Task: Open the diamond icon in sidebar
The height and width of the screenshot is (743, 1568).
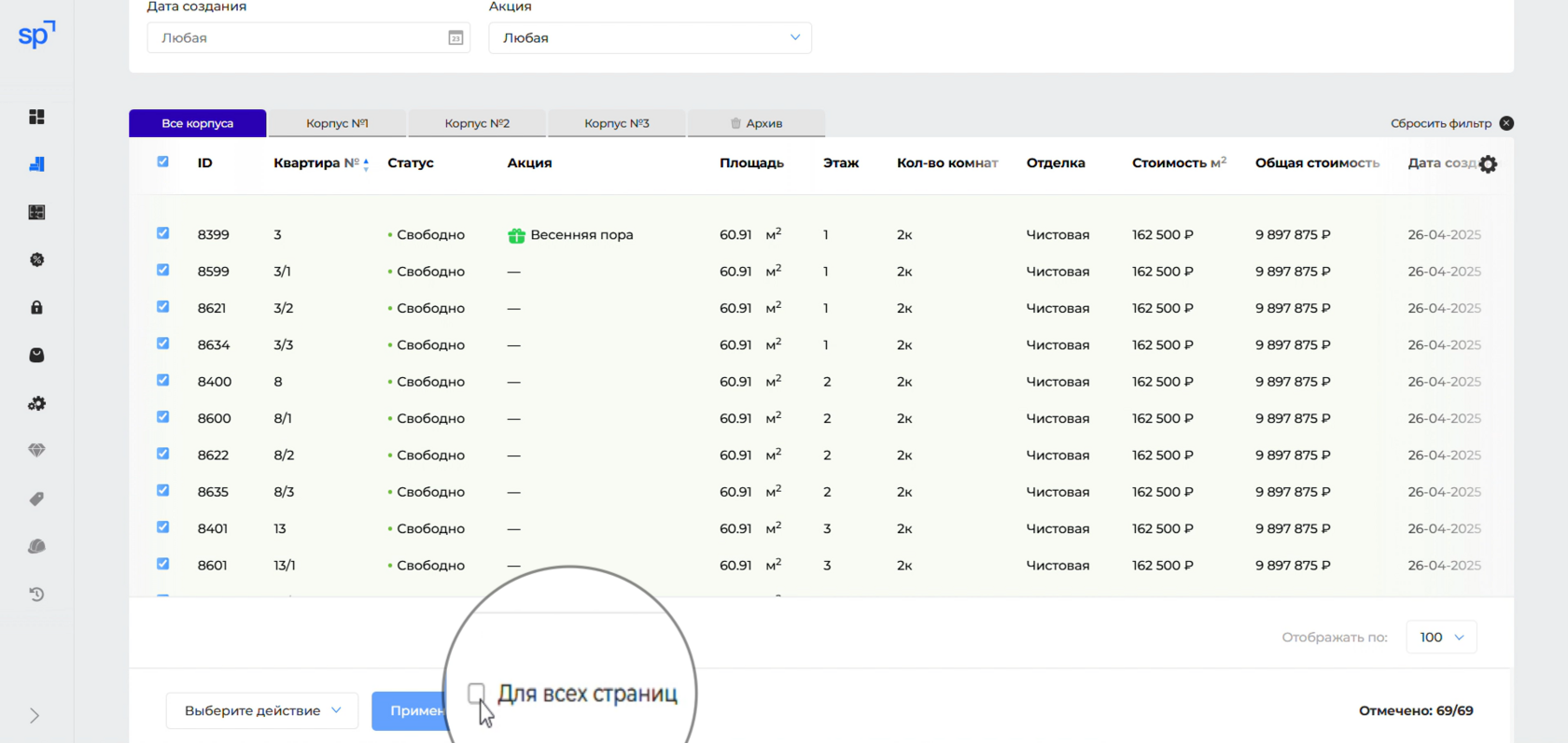Action: point(36,451)
